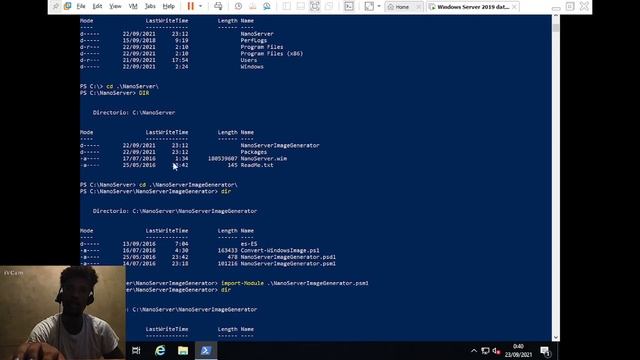Viewport: 640px width, 360px height.
Task: Click the es-ES directory entry
Action: coord(249,244)
